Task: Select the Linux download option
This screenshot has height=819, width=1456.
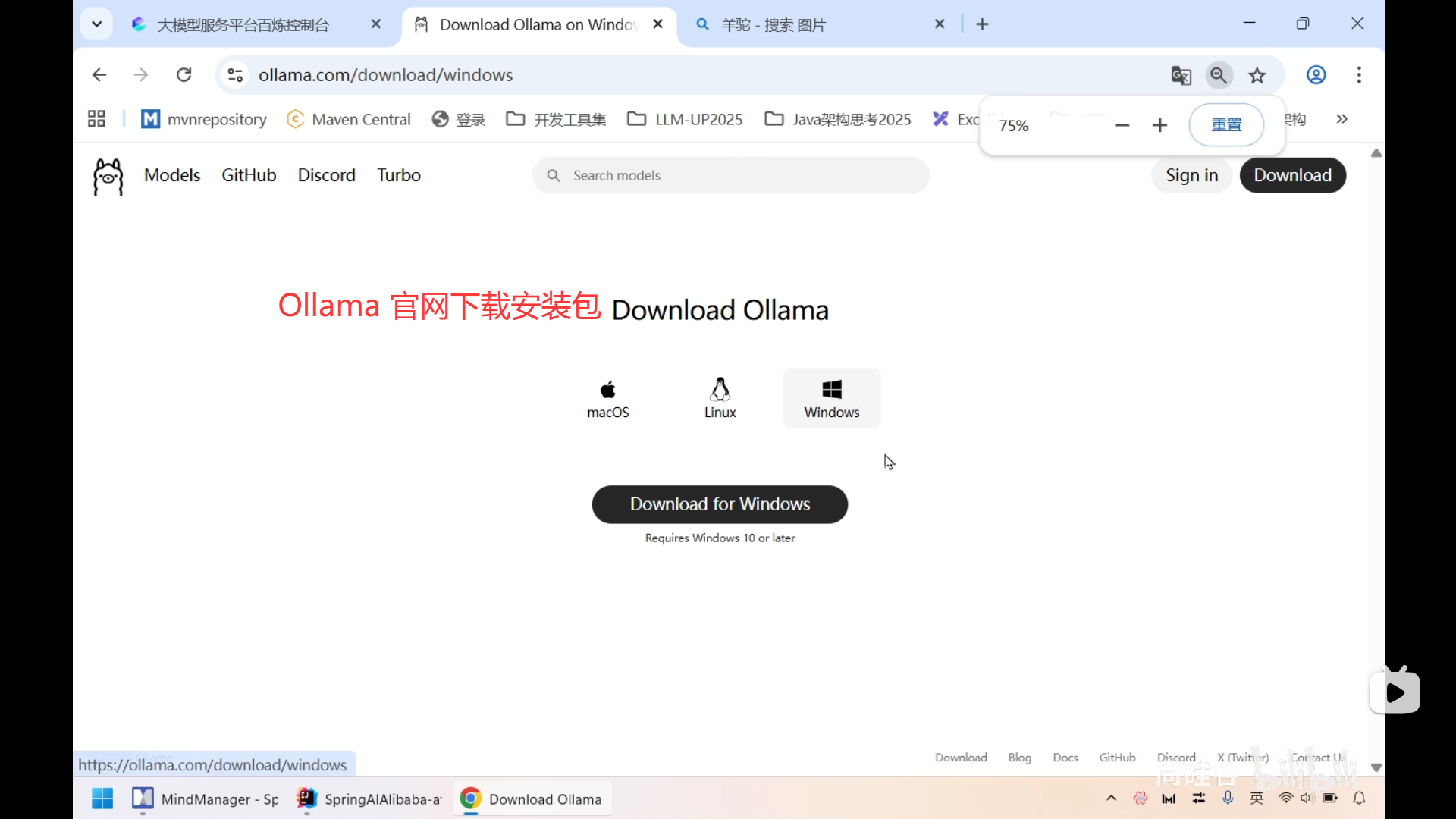Action: pos(720,397)
